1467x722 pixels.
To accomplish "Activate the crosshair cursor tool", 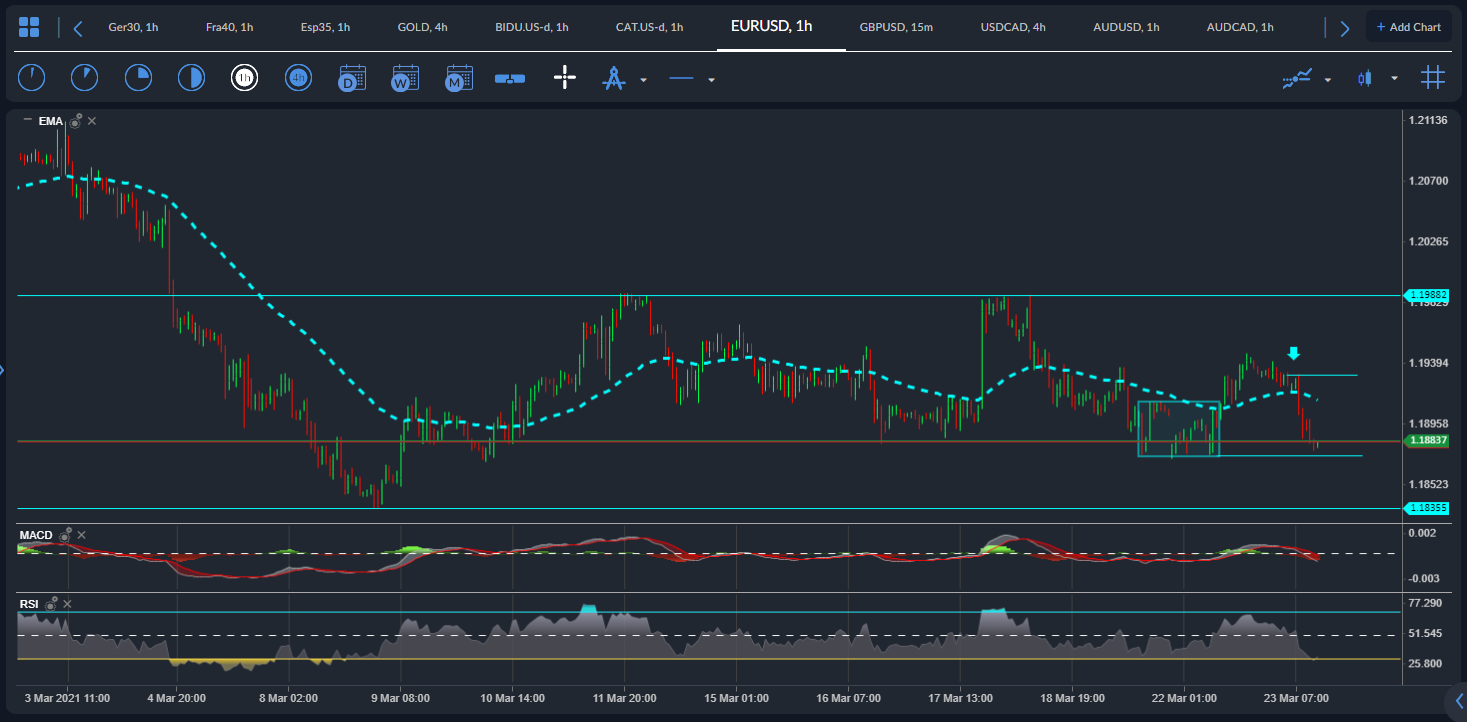I will 565,77.
